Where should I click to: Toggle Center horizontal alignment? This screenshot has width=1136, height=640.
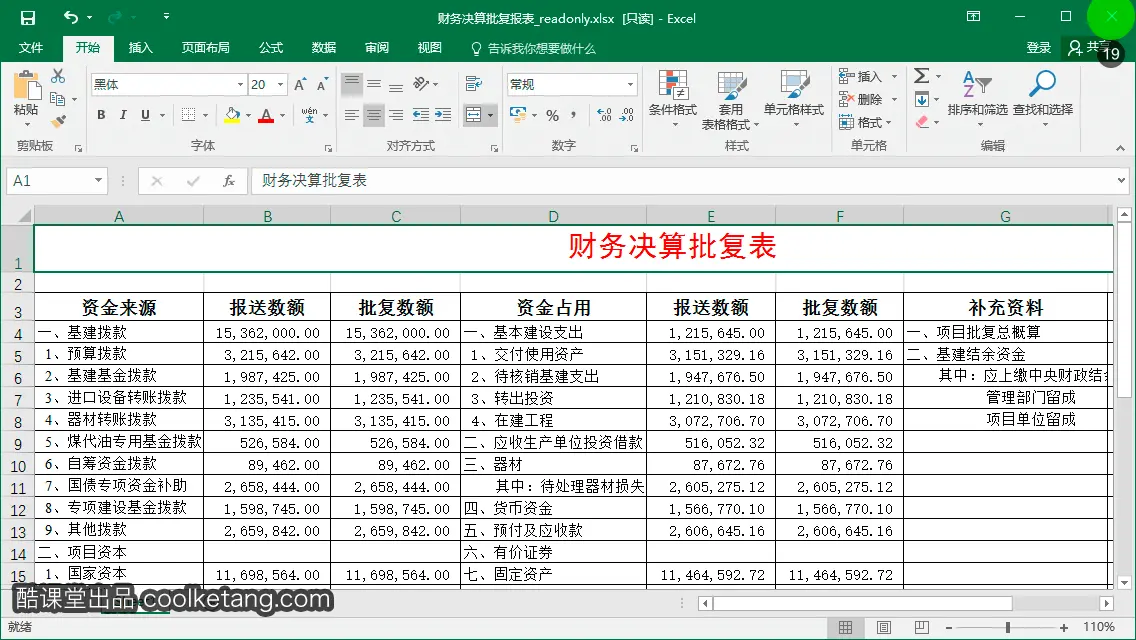(374, 115)
